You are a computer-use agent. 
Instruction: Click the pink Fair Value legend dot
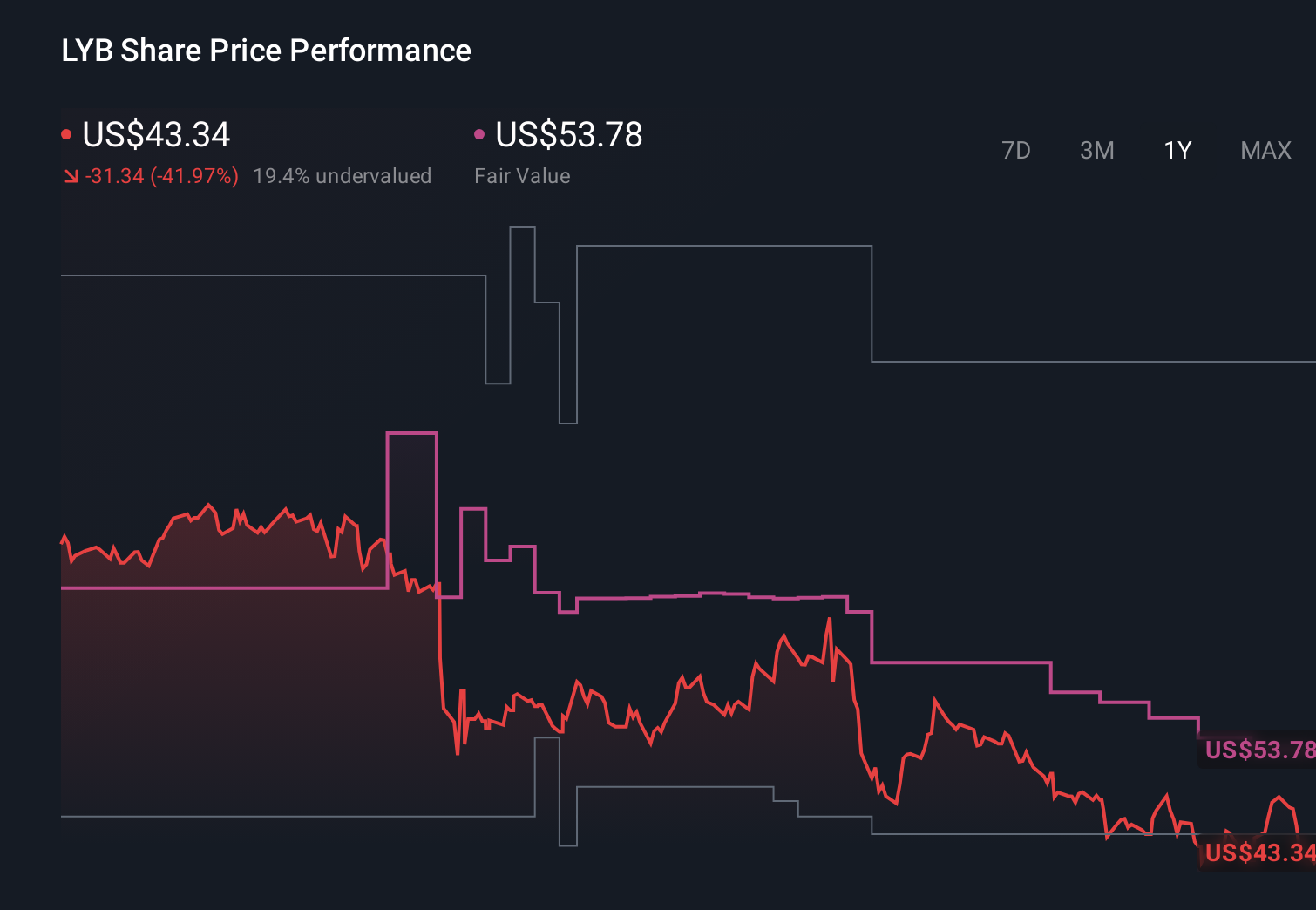pos(478,133)
